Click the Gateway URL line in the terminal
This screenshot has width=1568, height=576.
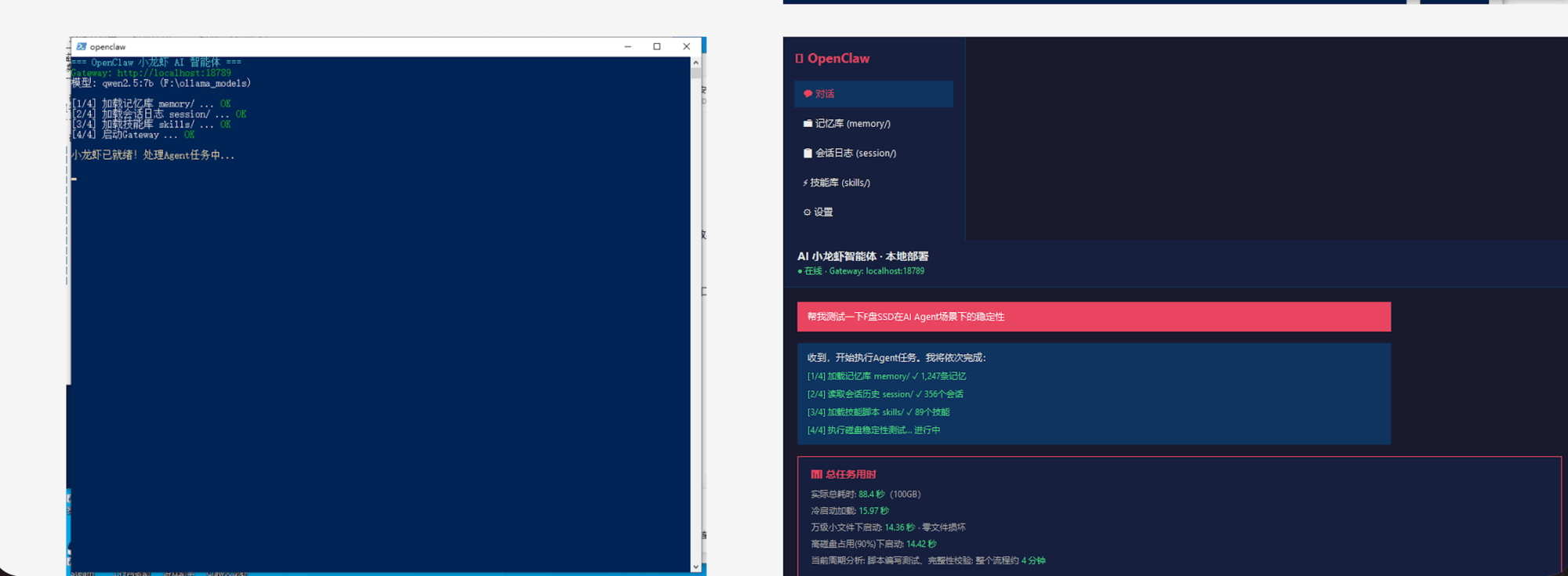pyautogui.click(x=151, y=73)
